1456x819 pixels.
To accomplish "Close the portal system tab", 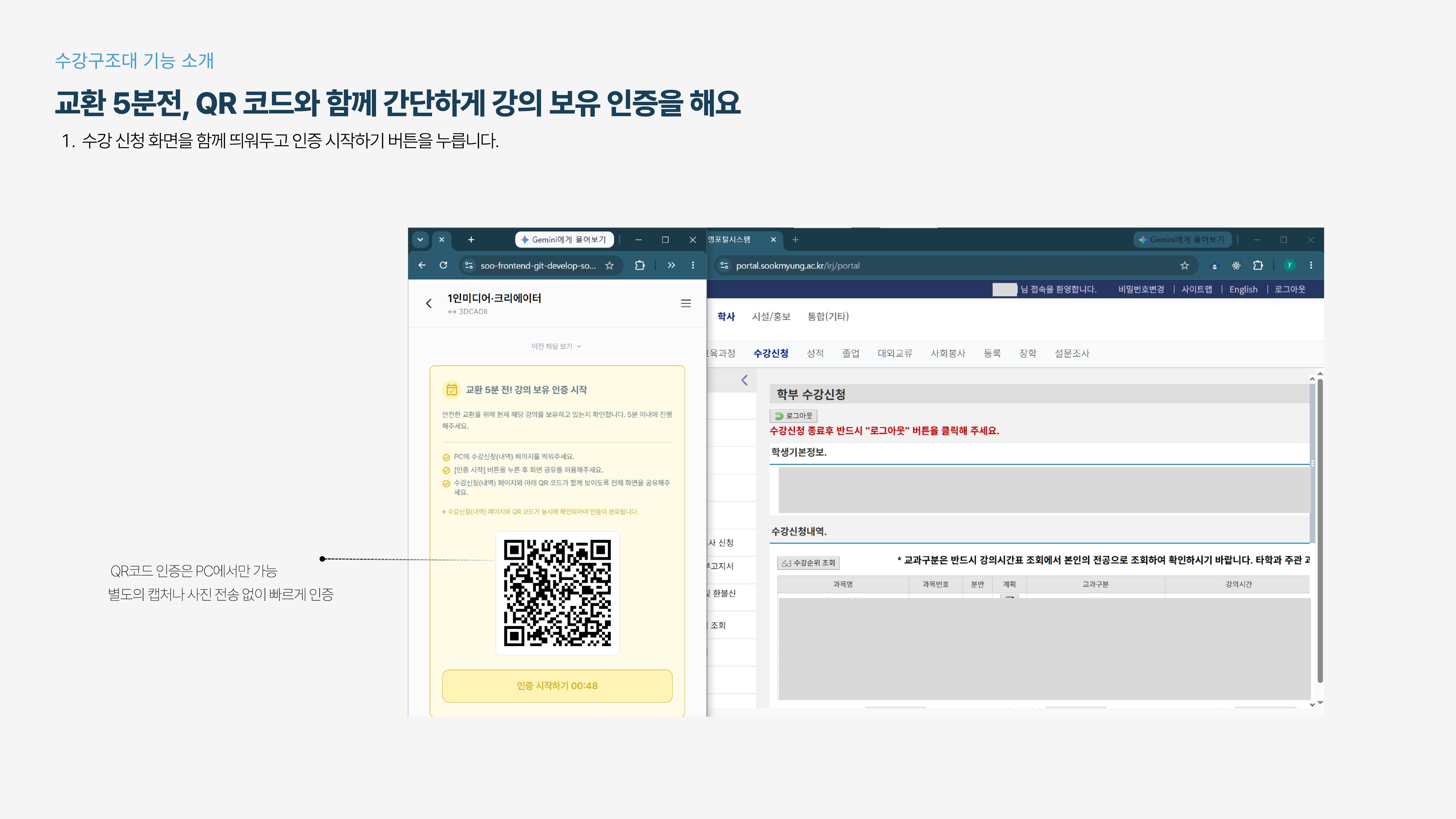I will click(x=773, y=240).
